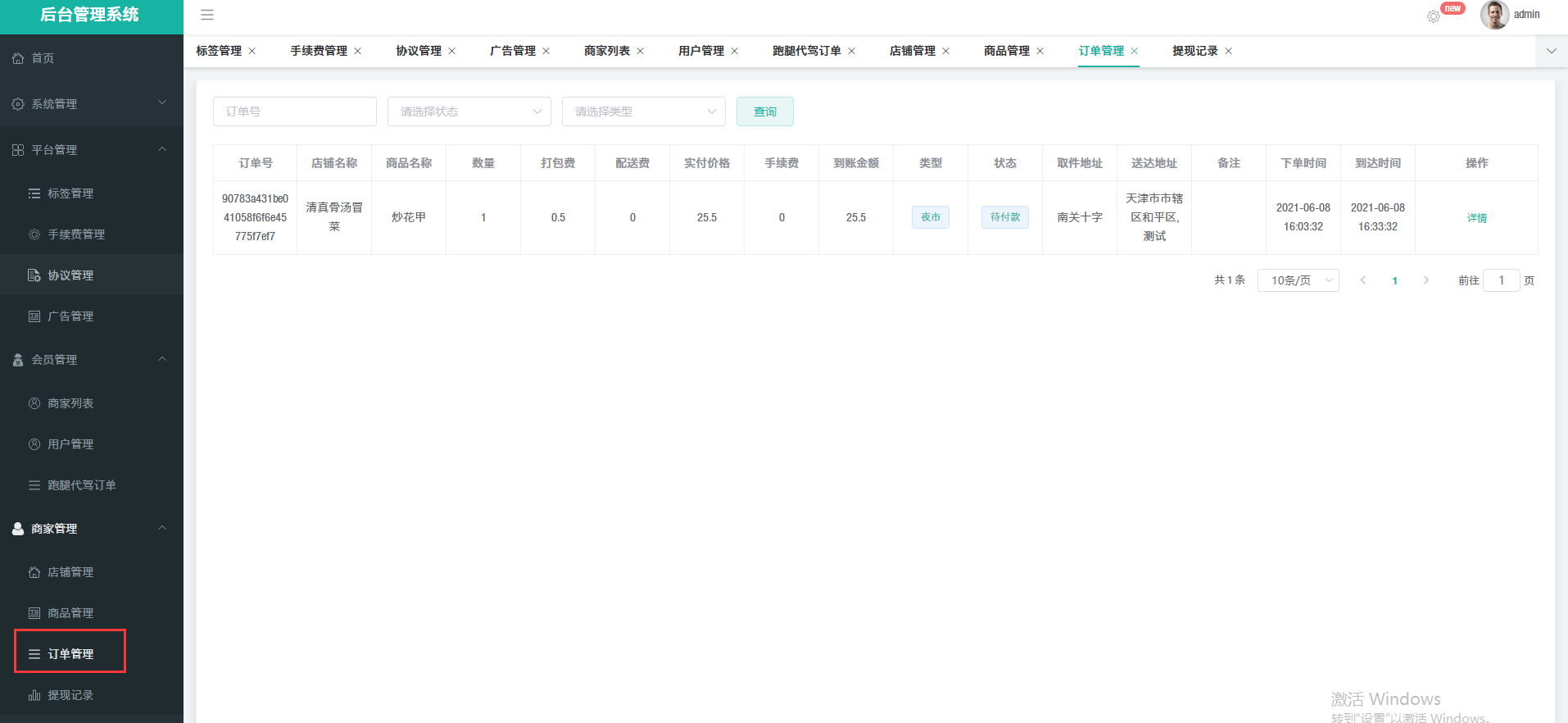Image resolution: width=1568 pixels, height=723 pixels.
Task: Open 店铺管理 in the sidebar
Action: (70, 572)
